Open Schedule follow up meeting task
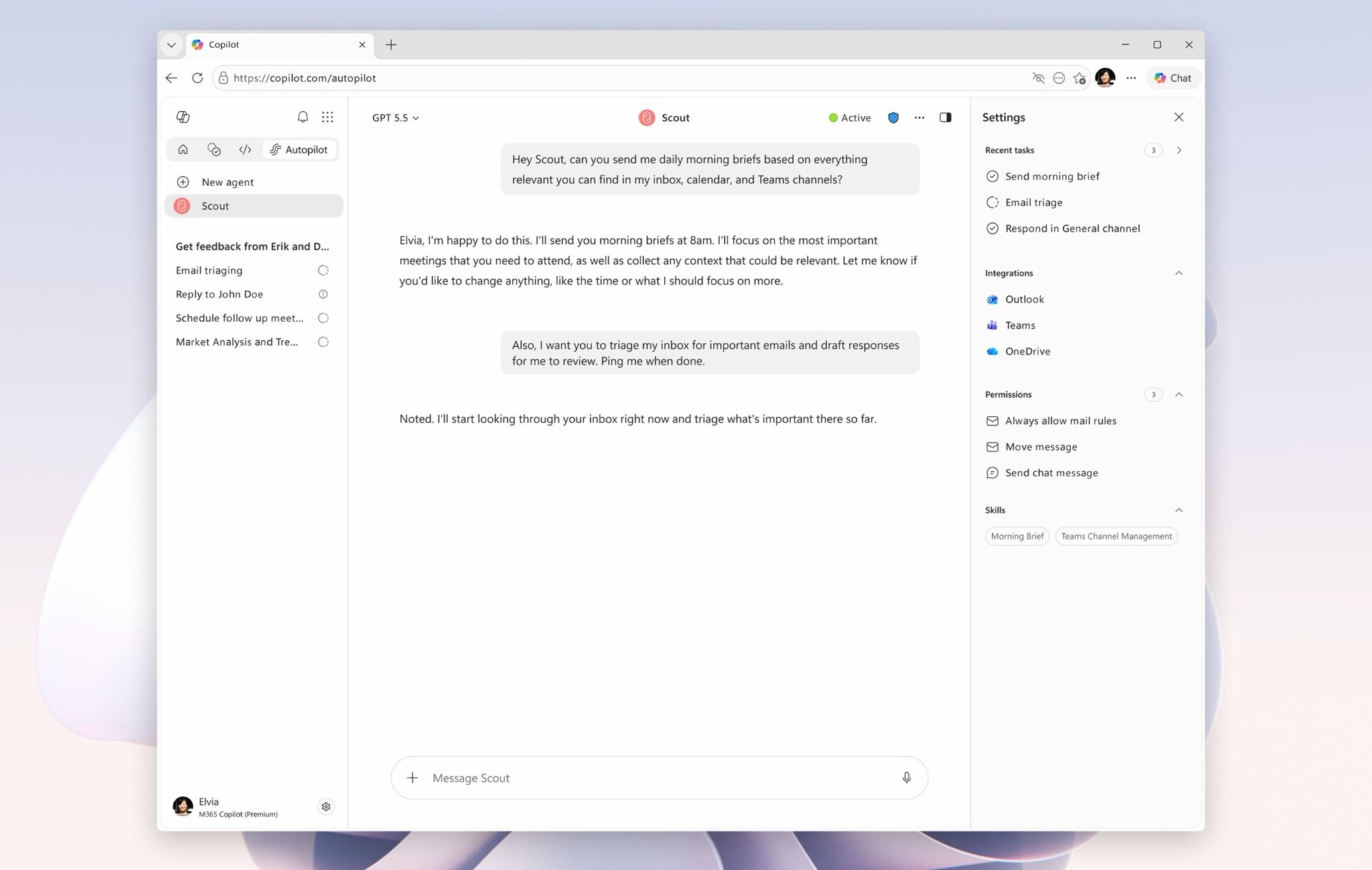Screen dimensions: 1372x870 (x=239, y=318)
